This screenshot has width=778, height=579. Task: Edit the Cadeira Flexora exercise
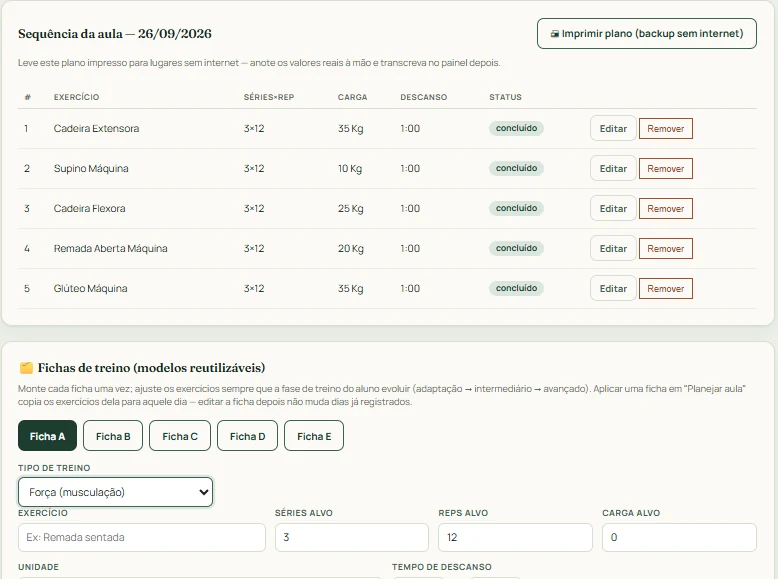pos(613,209)
